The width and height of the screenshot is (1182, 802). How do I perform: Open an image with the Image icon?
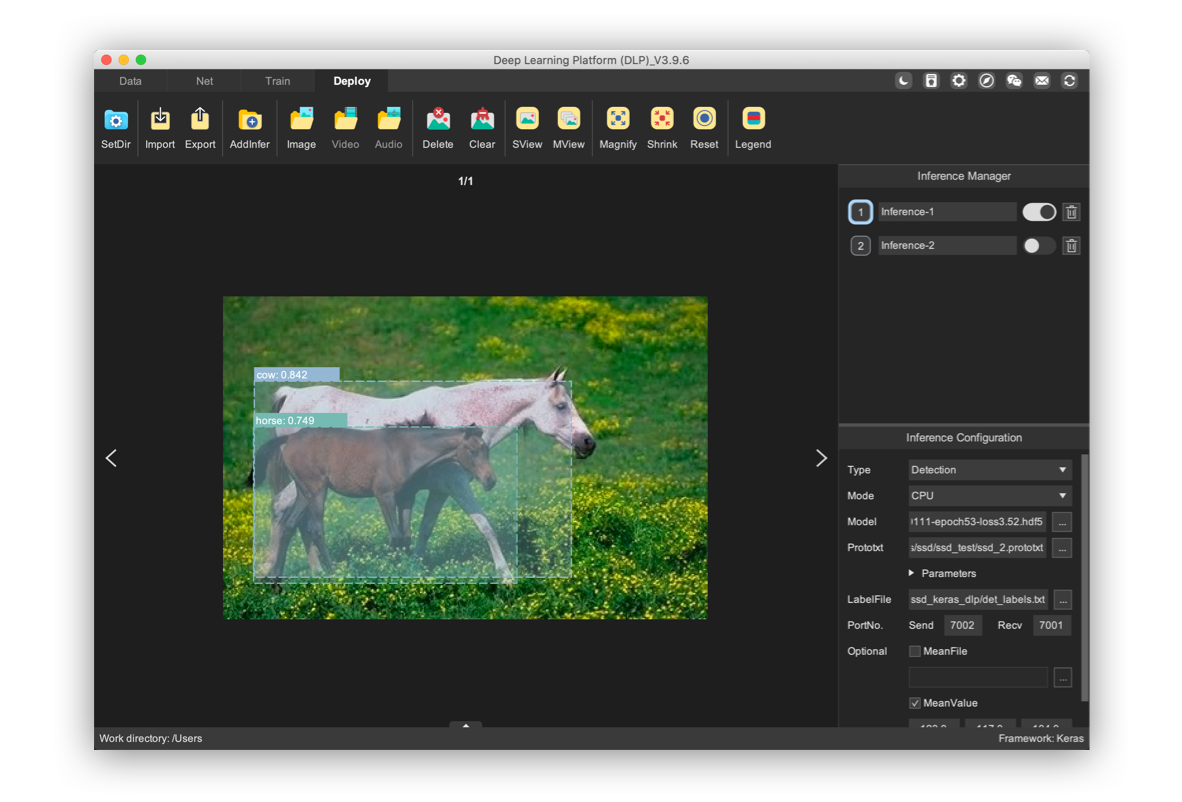pyautogui.click(x=301, y=120)
